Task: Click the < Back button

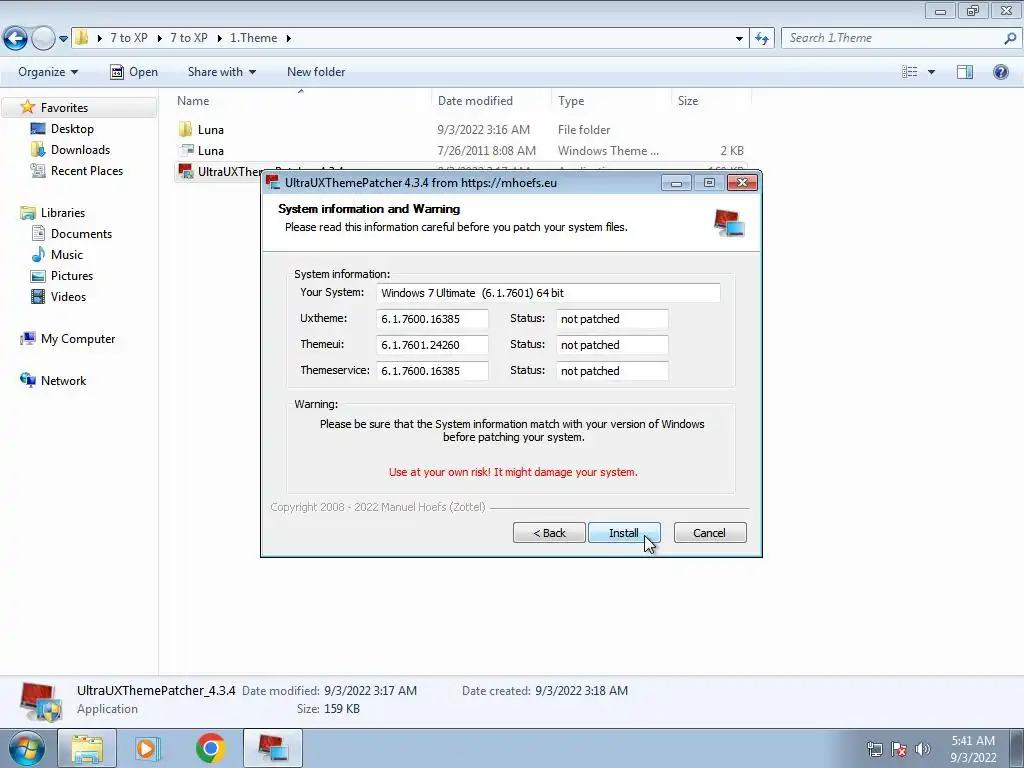Action: pyautogui.click(x=549, y=533)
